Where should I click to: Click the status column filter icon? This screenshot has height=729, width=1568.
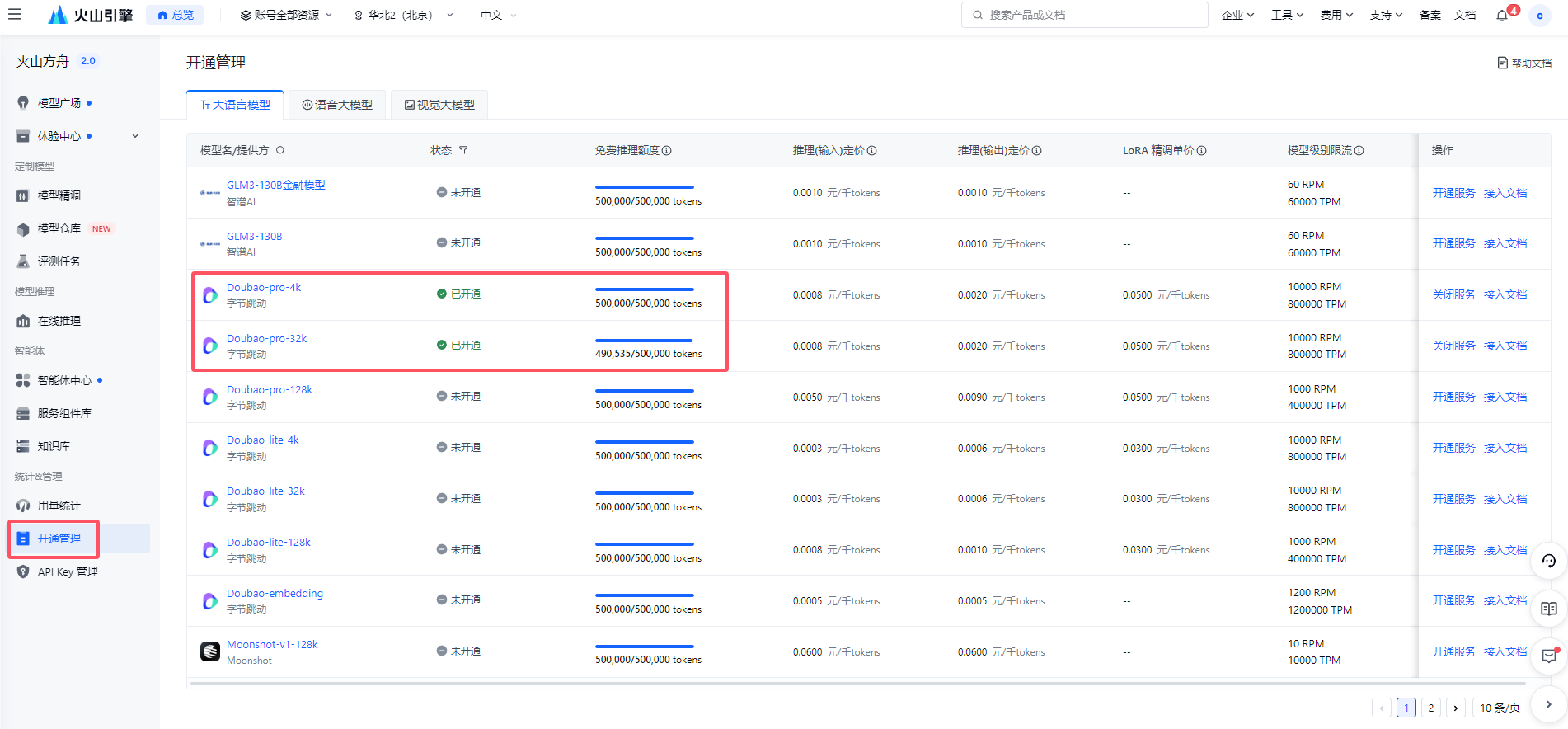coord(463,150)
